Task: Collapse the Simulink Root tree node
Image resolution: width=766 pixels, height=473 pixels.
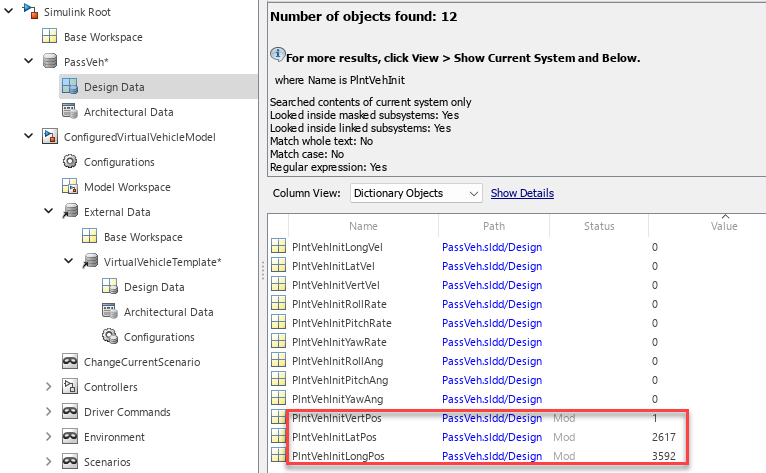Action: coord(10,12)
